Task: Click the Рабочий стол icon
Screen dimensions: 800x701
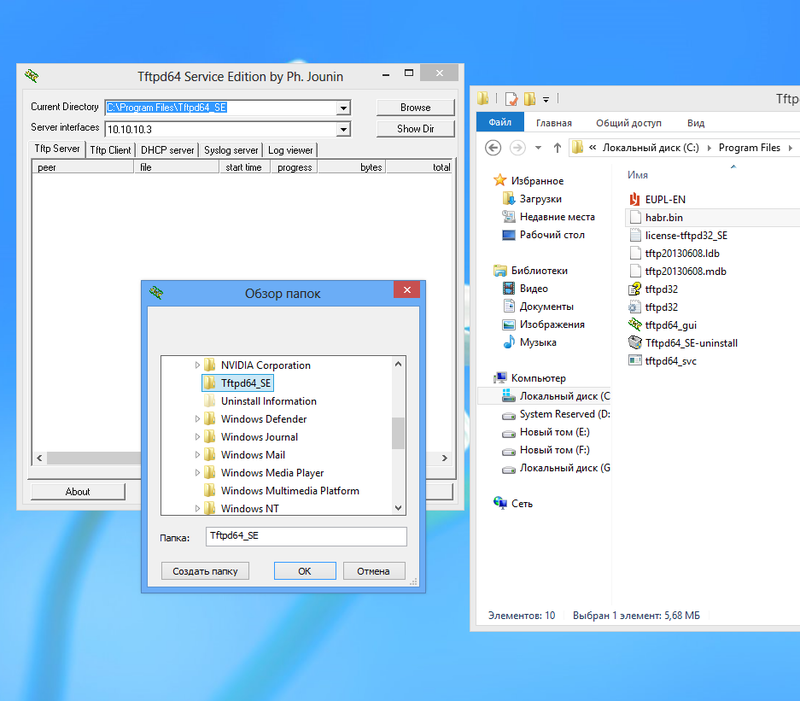Action: (509, 235)
